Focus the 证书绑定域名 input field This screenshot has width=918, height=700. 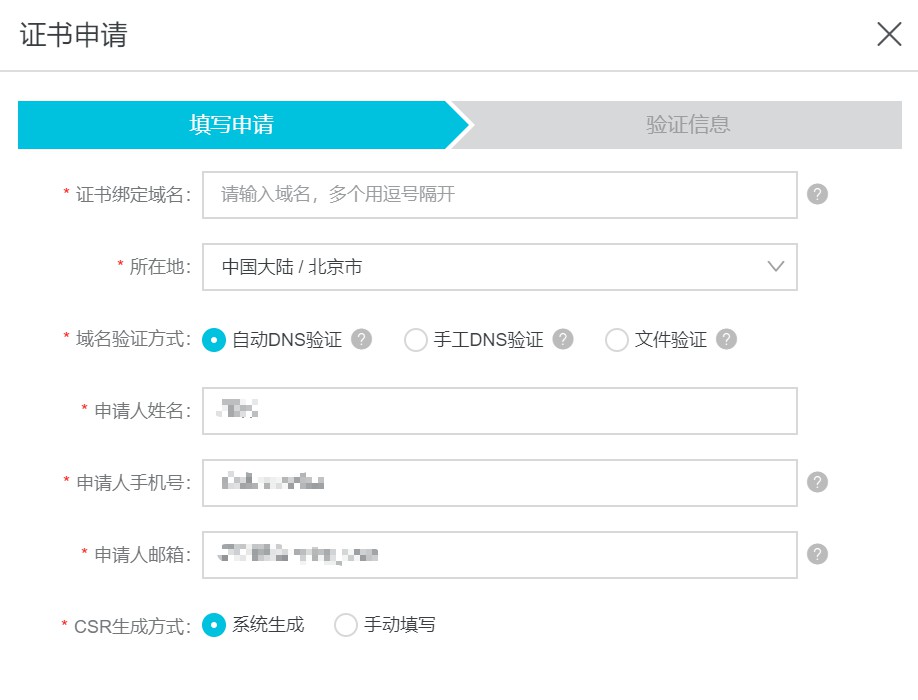click(499, 194)
